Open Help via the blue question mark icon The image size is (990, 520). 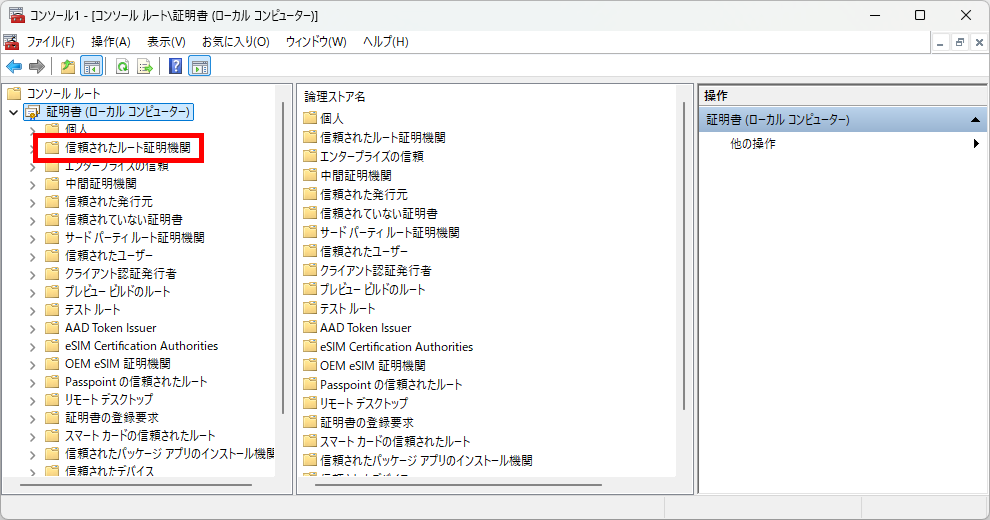coord(176,67)
